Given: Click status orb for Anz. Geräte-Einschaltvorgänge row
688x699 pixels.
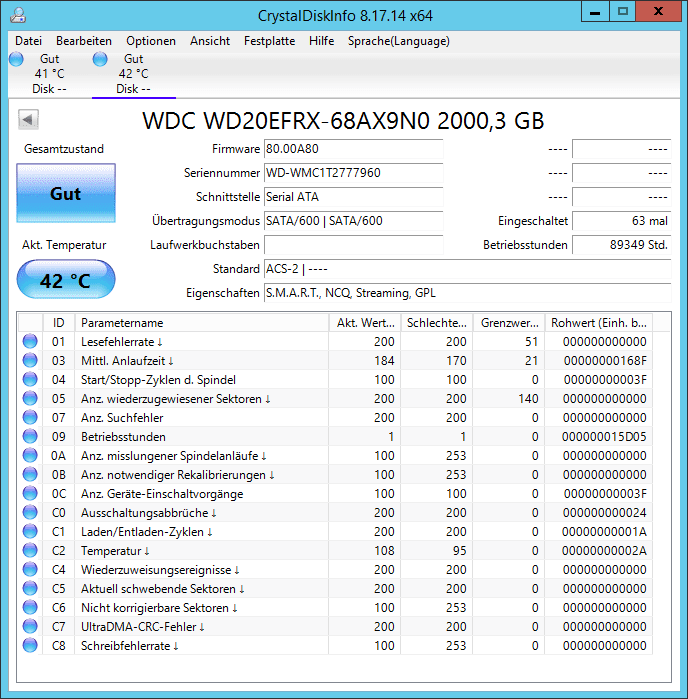Looking at the screenshot, I should coord(30,493).
